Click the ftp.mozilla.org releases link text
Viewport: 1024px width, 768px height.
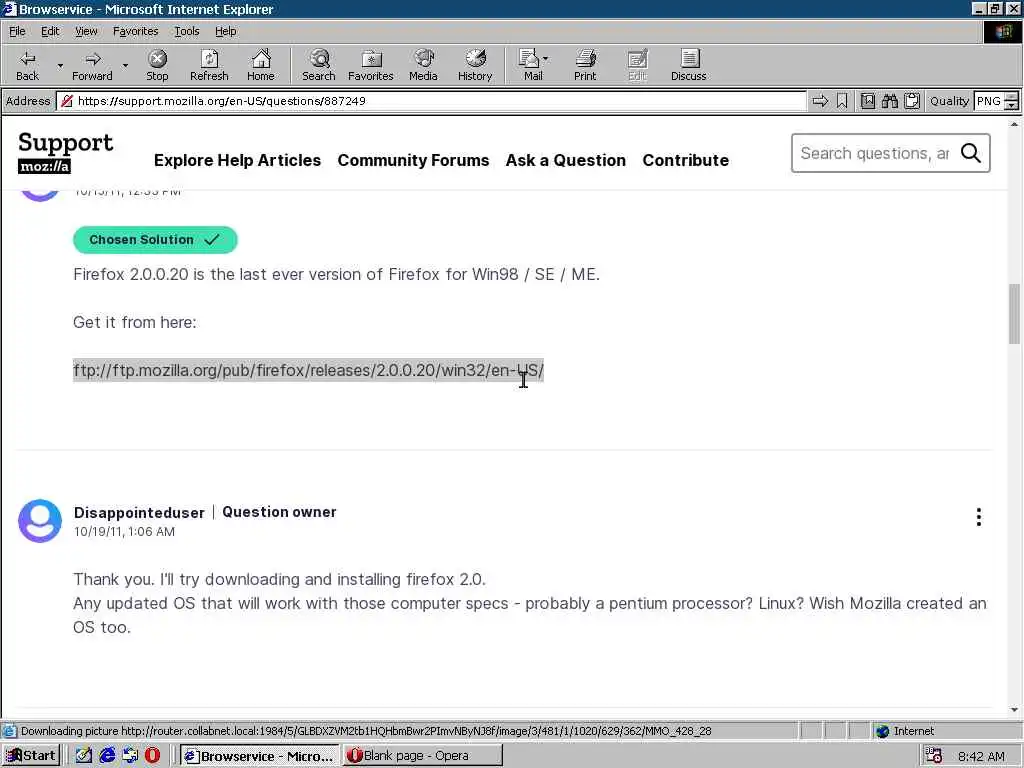point(308,370)
